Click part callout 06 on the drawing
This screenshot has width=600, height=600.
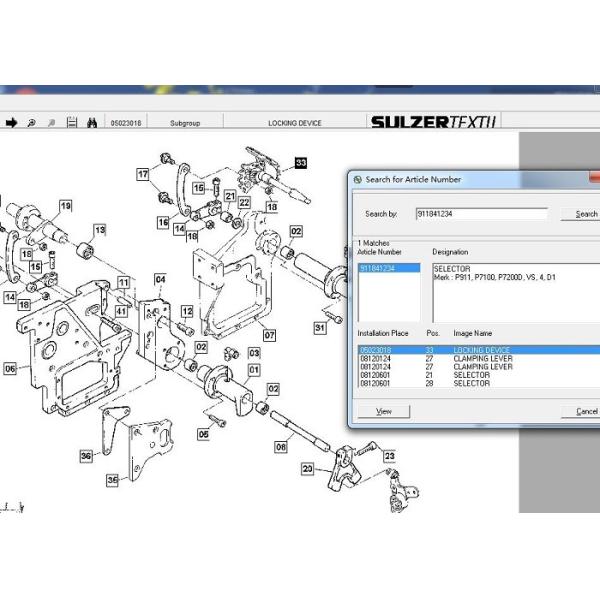[10, 368]
